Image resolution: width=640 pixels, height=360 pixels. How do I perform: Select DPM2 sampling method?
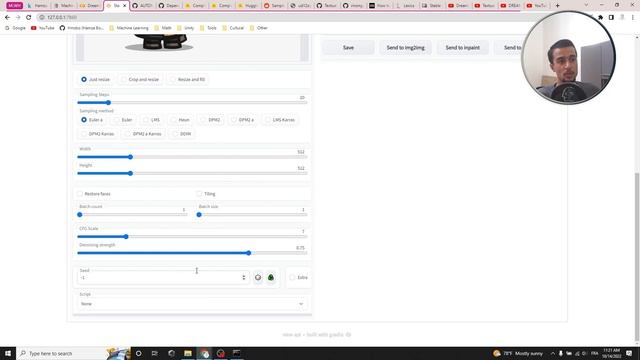tap(210, 120)
